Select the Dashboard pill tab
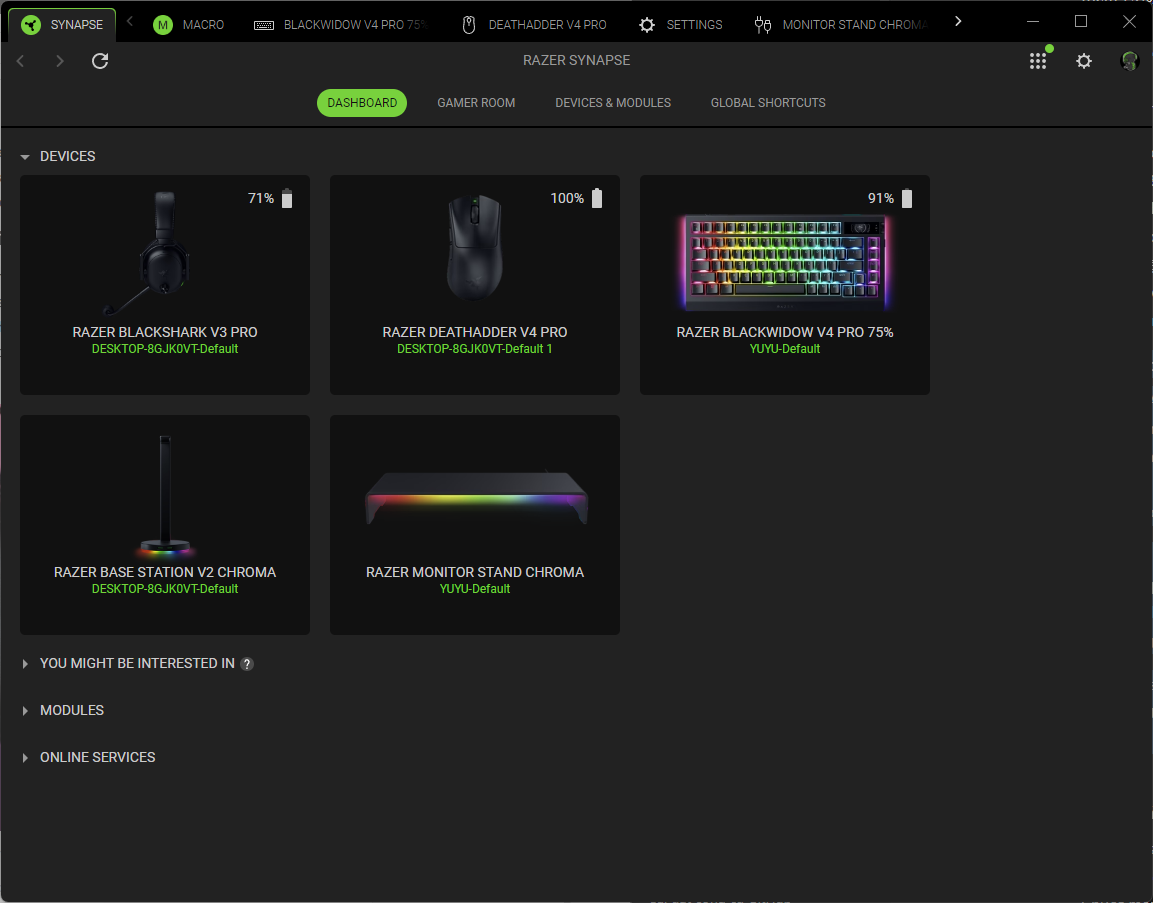This screenshot has width=1153, height=903. [x=362, y=103]
